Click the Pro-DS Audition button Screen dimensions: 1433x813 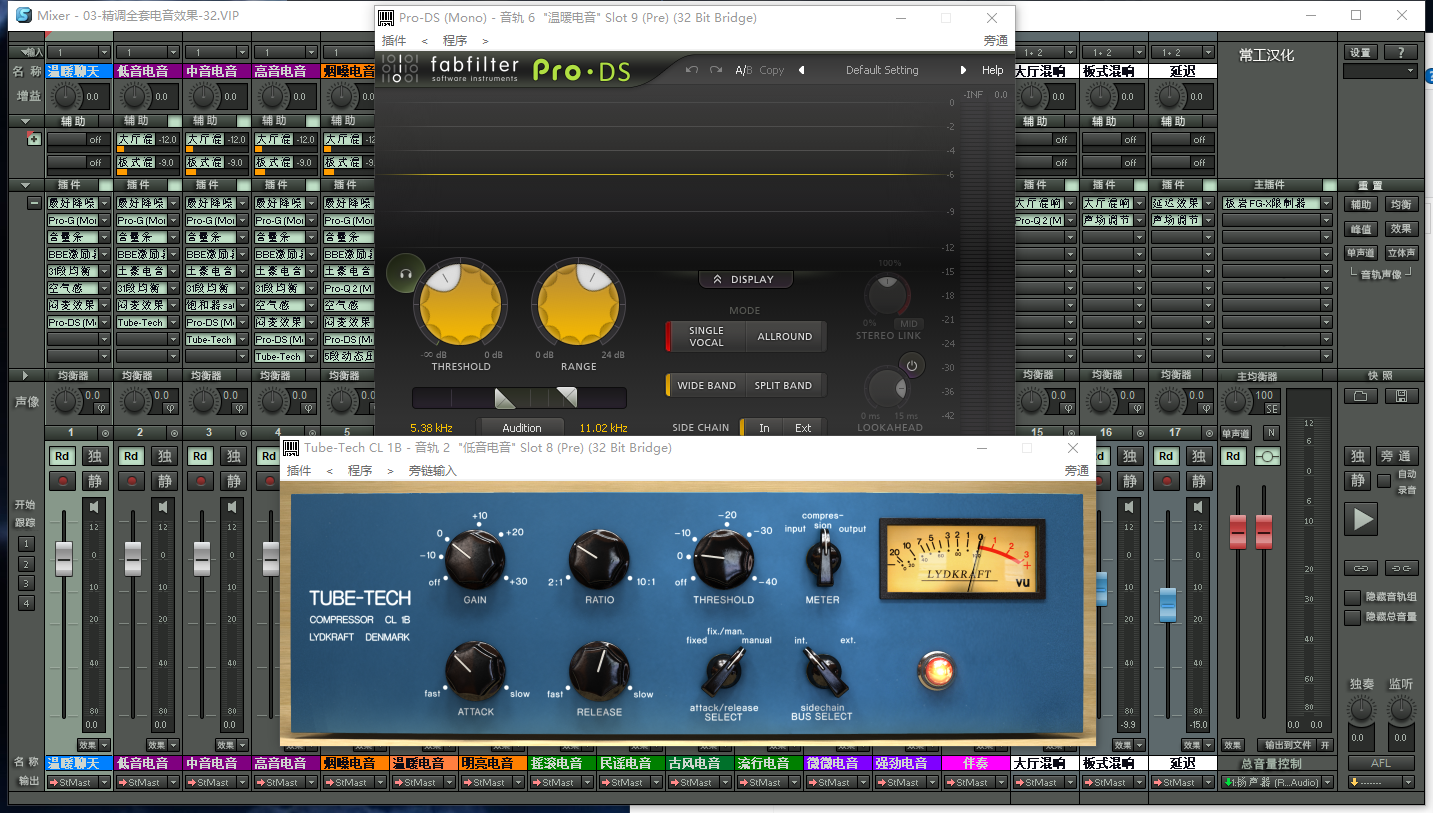(x=522, y=428)
